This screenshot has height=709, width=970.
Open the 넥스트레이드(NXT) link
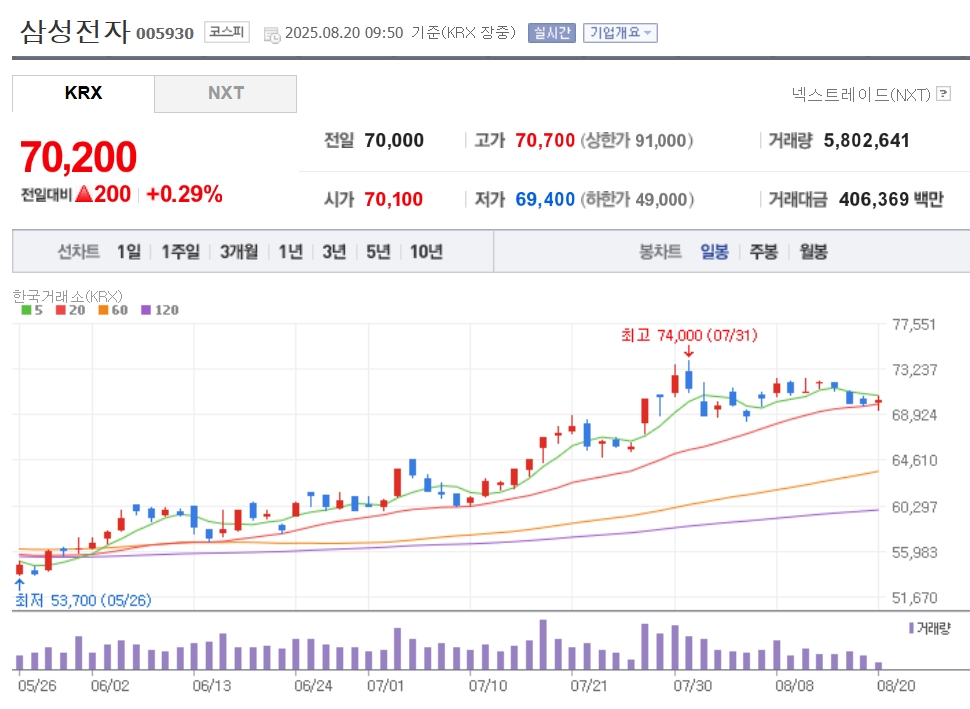coord(861,94)
